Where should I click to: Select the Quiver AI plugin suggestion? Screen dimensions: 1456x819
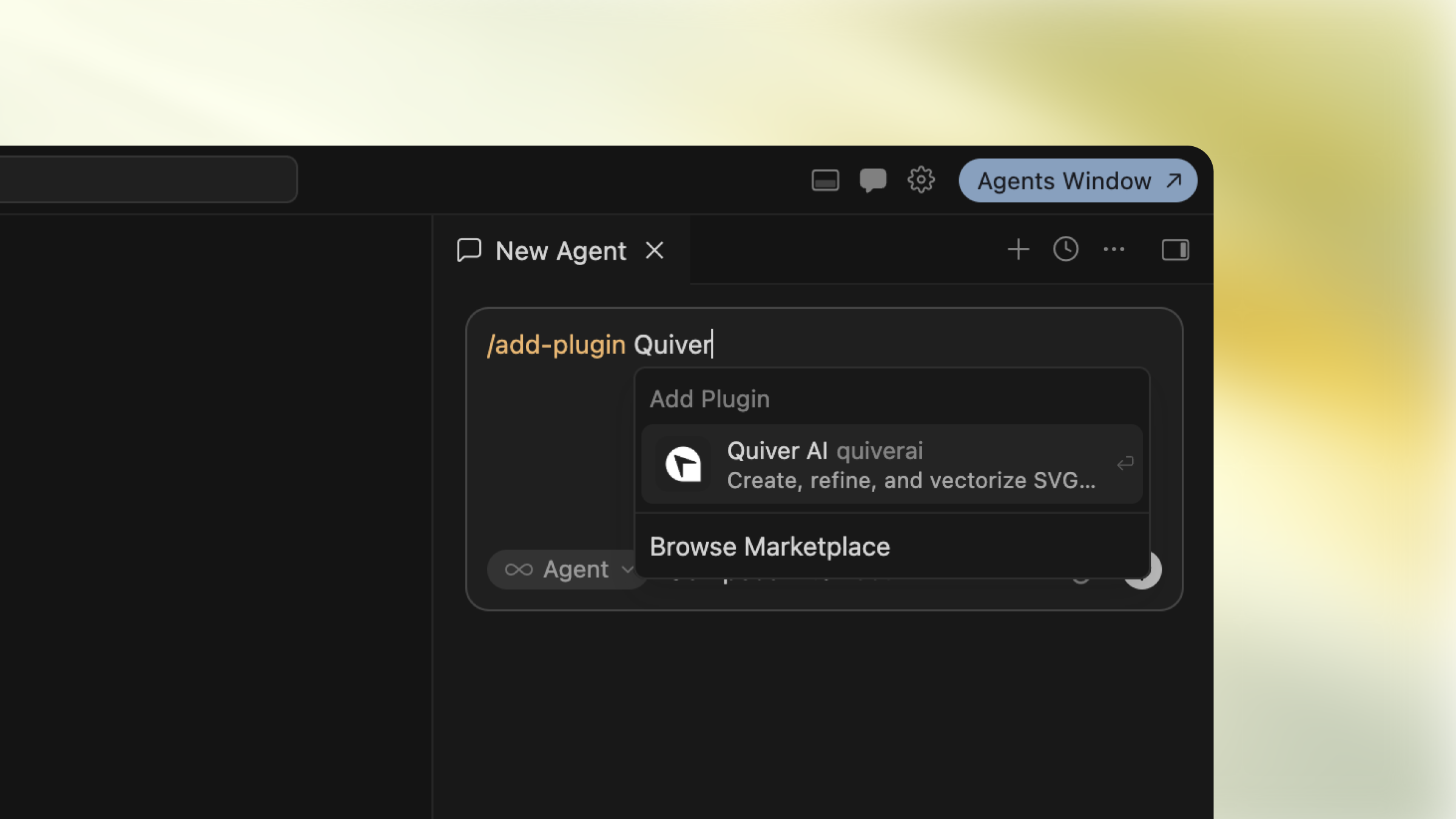pyautogui.click(x=892, y=465)
